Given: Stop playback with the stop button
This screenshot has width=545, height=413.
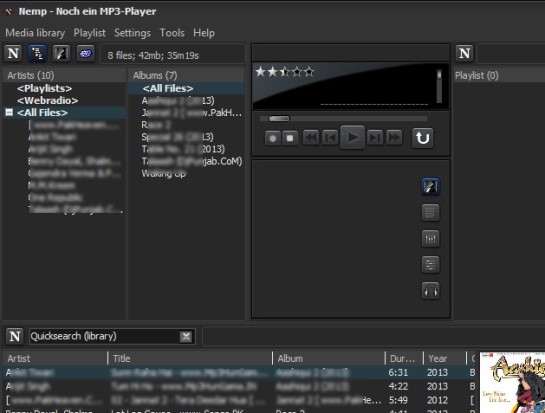Looking at the screenshot, I should (290, 138).
